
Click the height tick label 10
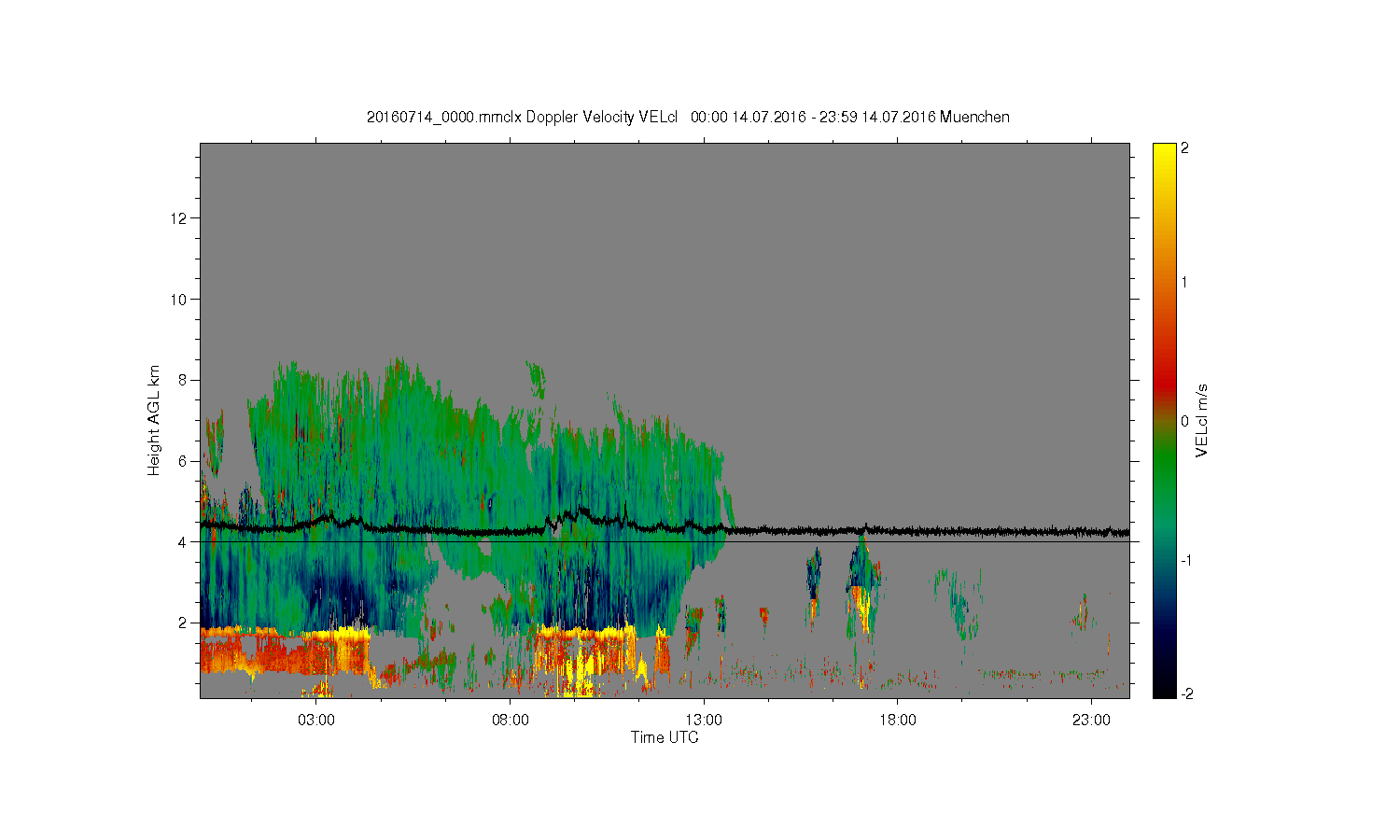180,300
